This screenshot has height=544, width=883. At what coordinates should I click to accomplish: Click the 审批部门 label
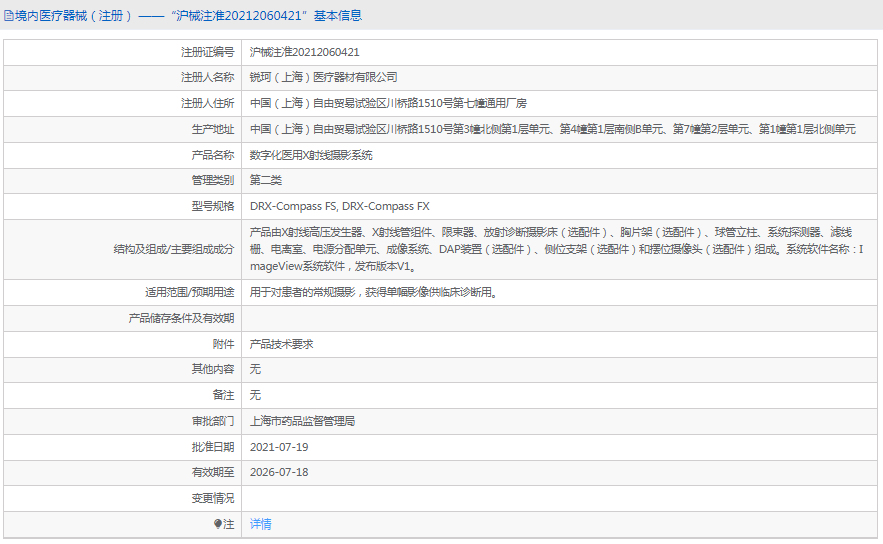point(213,421)
